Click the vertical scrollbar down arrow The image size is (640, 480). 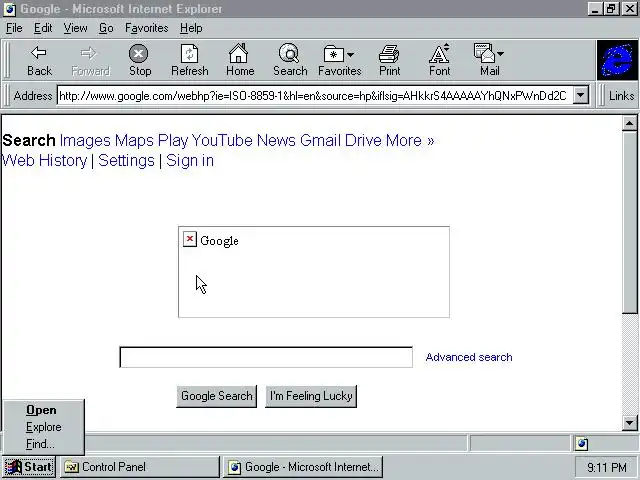(x=629, y=423)
